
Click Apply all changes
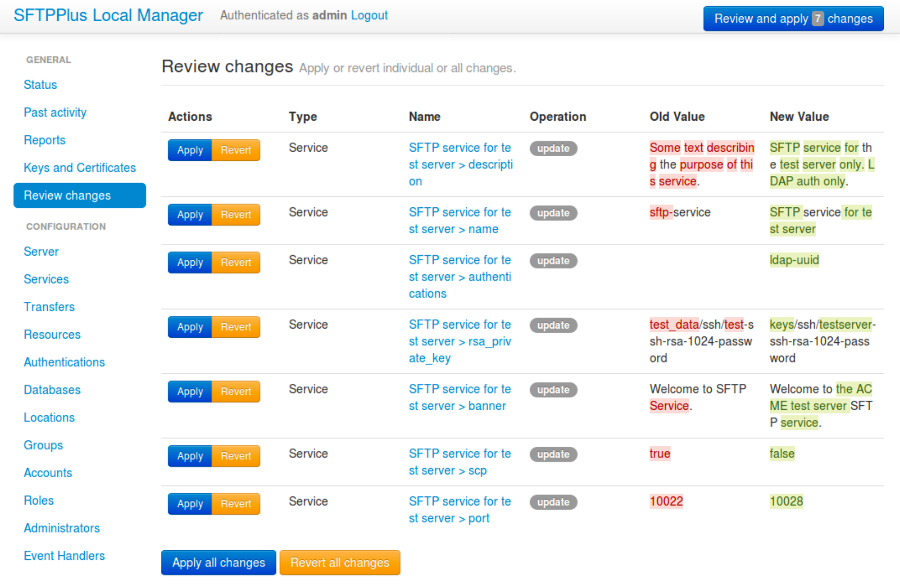[x=218, y=562]
